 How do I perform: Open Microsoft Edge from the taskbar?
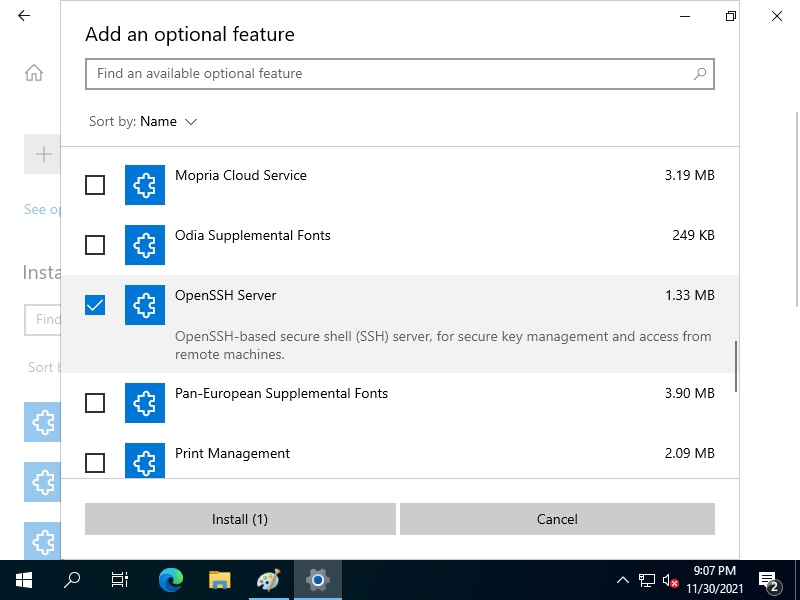pyautogui.click(x=169, y=580)
